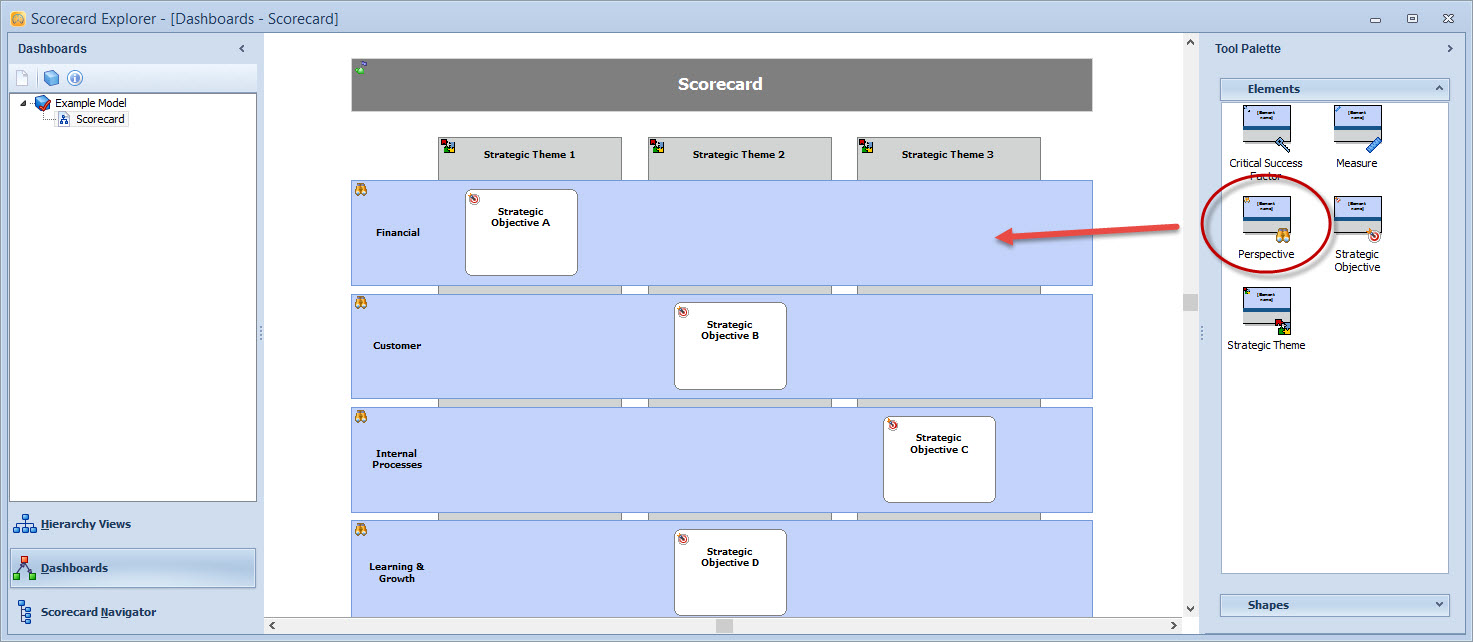Collapse the Elements palette section

click(1439, 89)
